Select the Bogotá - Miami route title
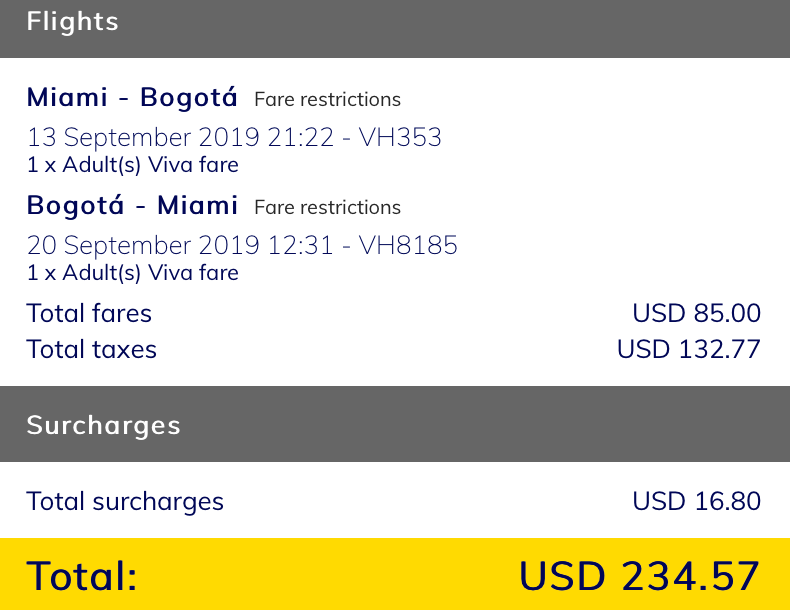This screenshot has height=610, width=790. 132,206
